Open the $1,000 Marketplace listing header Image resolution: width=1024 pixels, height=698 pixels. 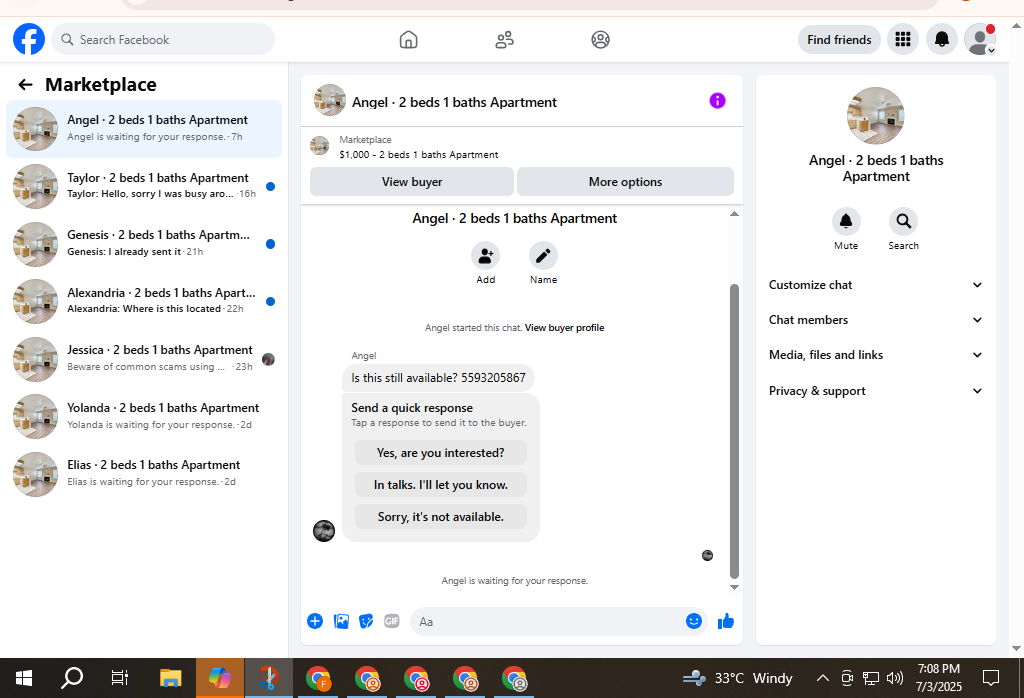521,147
